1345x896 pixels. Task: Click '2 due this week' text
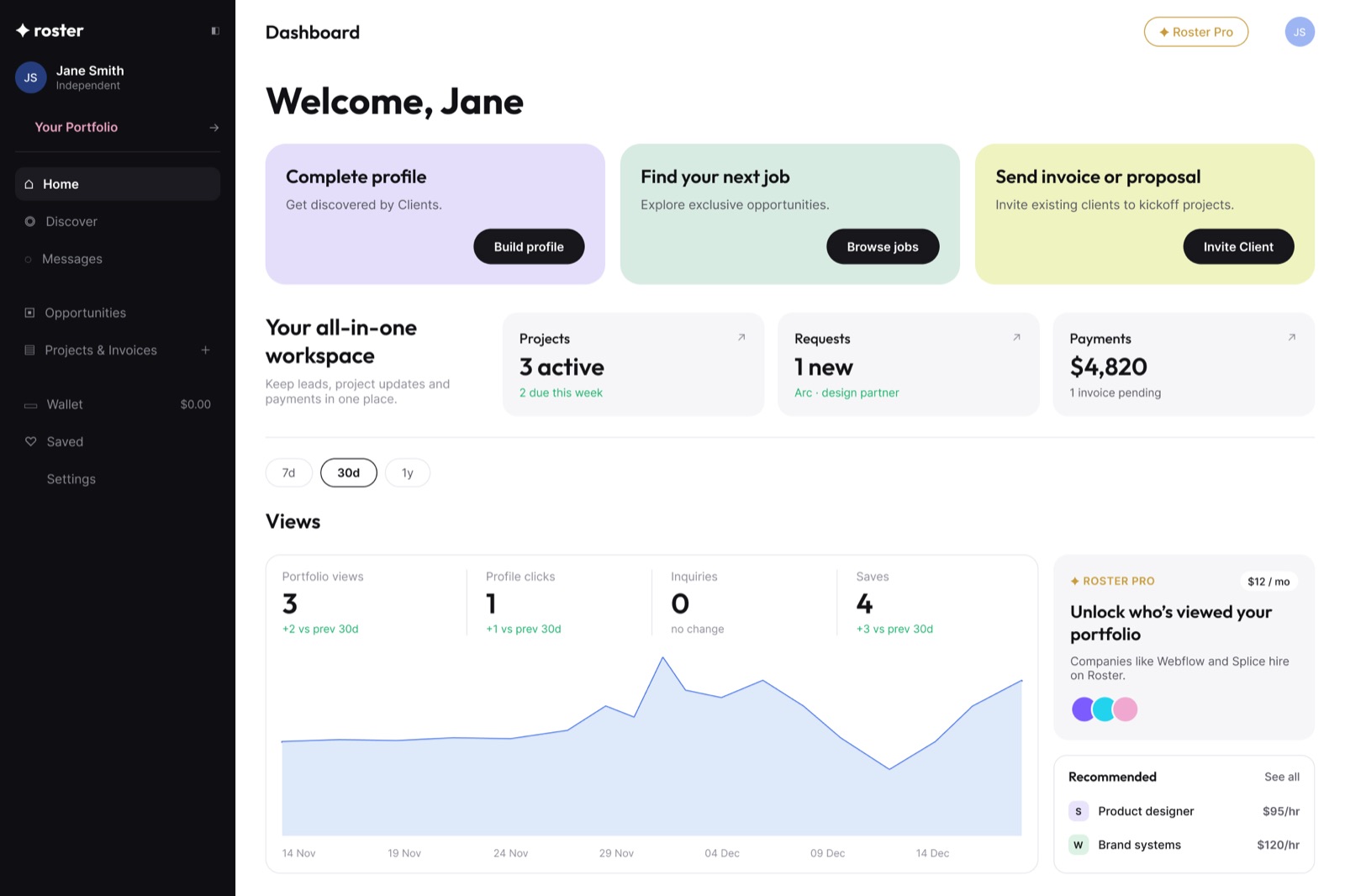tap(561, 393)
